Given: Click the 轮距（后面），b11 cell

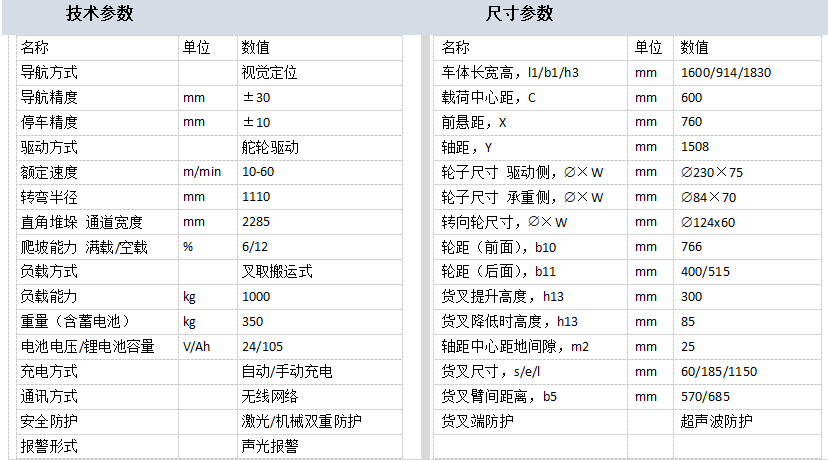Looking at the screenshot, I should (x=531, y=271).
